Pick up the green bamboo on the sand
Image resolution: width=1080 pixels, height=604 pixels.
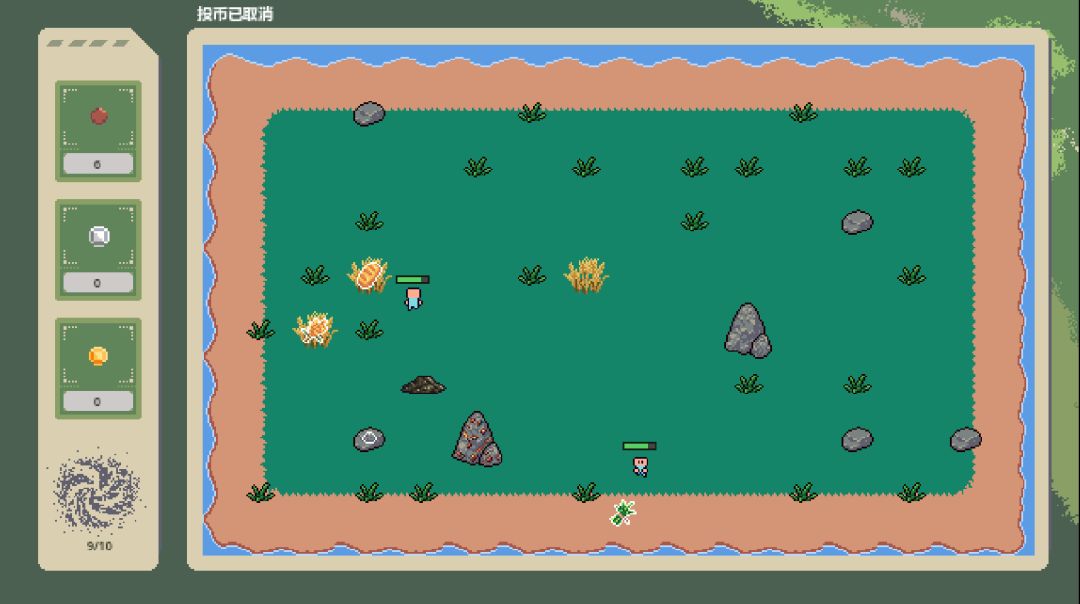[x=623, y=512]
